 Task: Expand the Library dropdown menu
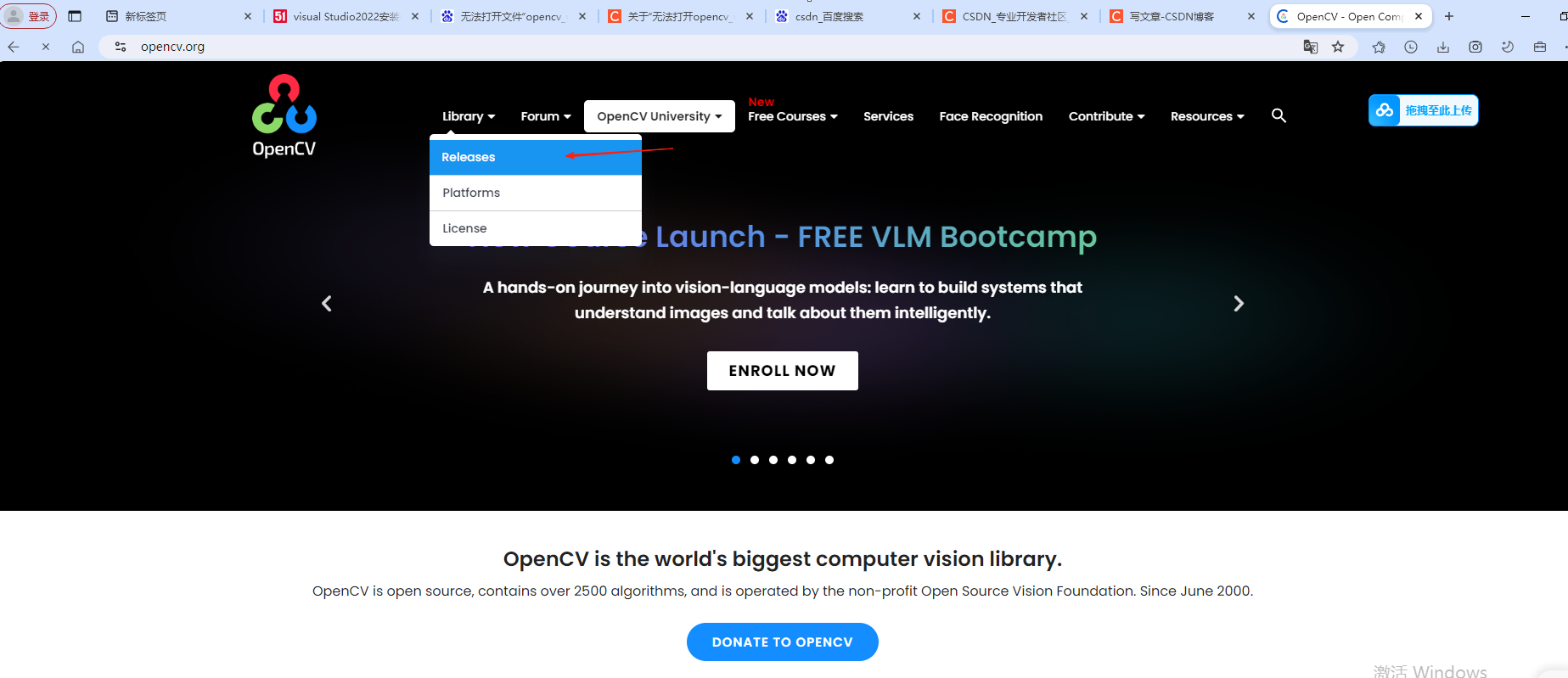[x=469, y=116]
